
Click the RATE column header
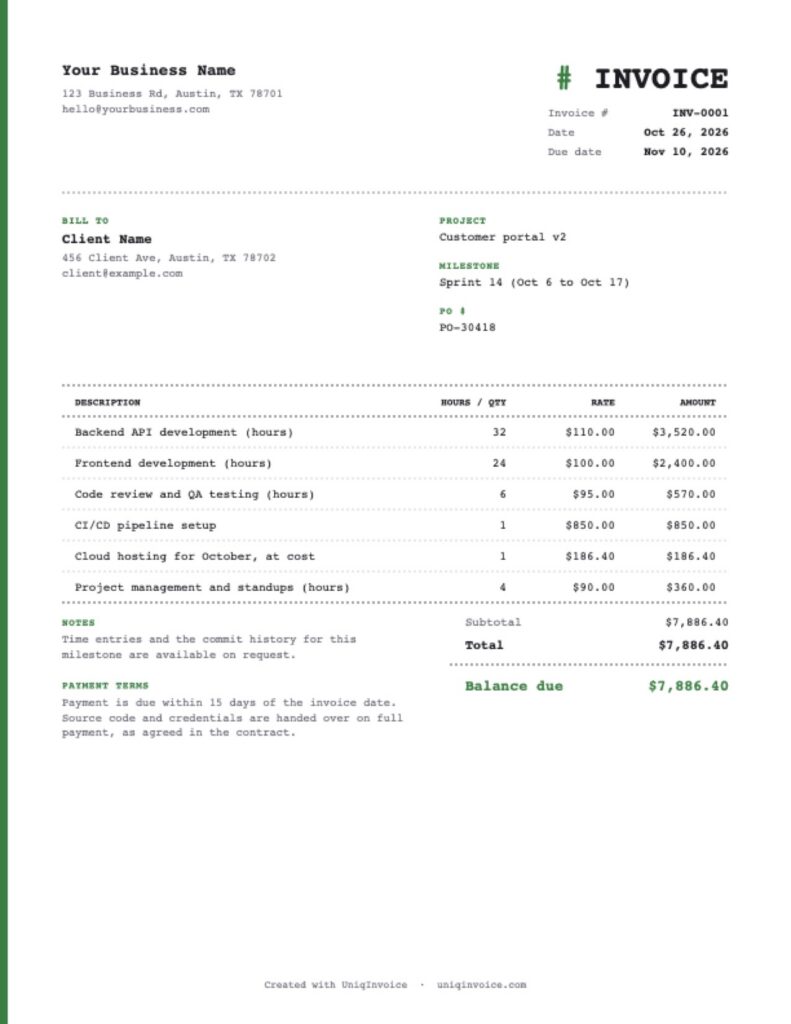(603, 402)
